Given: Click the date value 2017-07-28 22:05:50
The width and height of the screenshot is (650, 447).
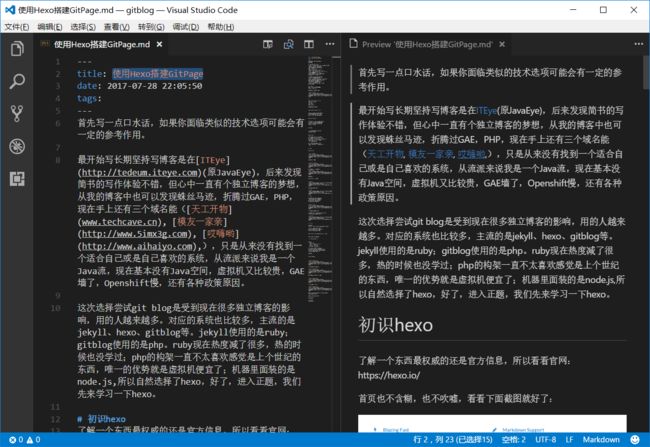Looking at the screenshot, I should pyautogui.click(x=155, y=86).
